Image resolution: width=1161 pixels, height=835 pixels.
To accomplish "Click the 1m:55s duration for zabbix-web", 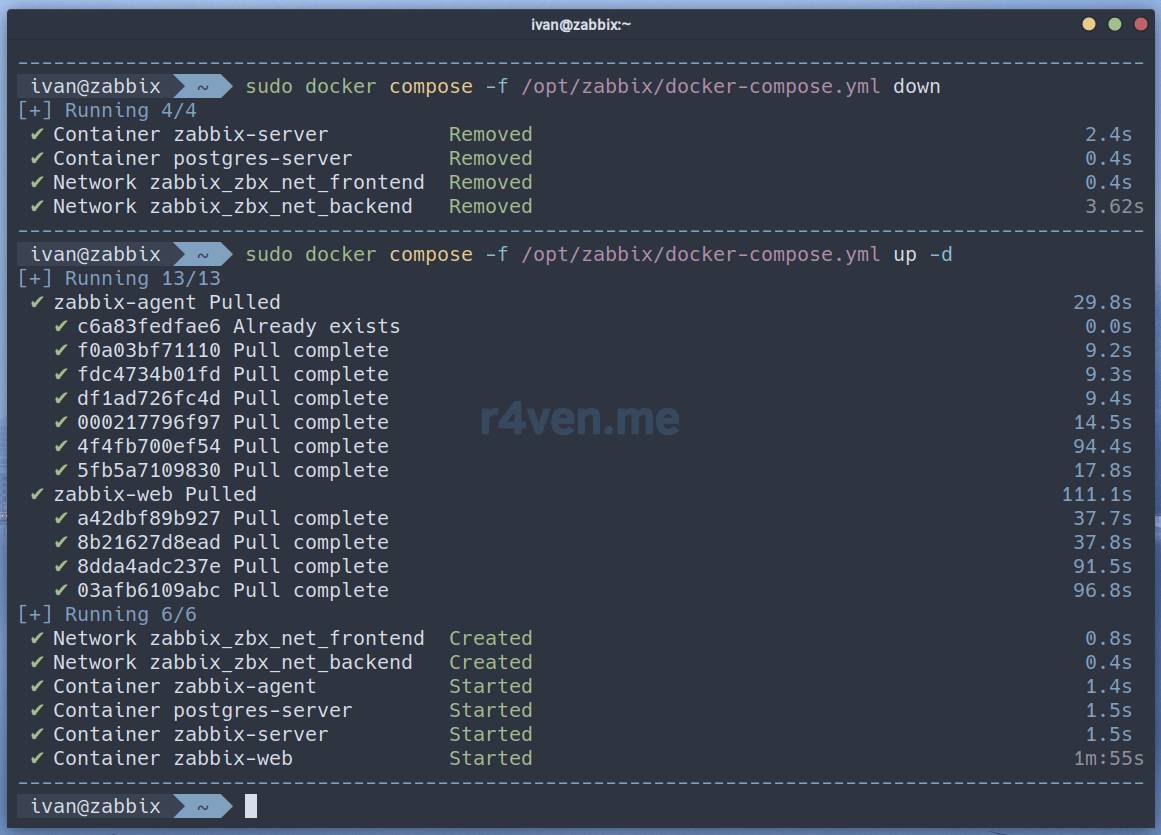I will pyautogui.click(x=1108, y=758).
